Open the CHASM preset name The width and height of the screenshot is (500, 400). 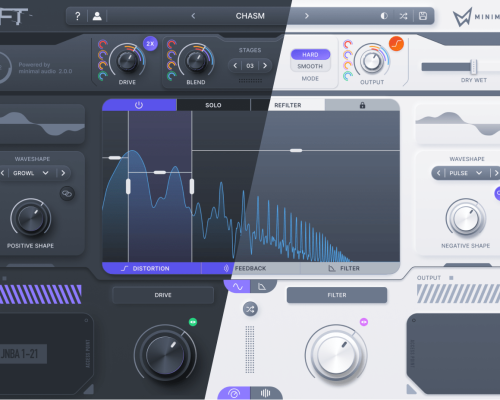(250, 16)
